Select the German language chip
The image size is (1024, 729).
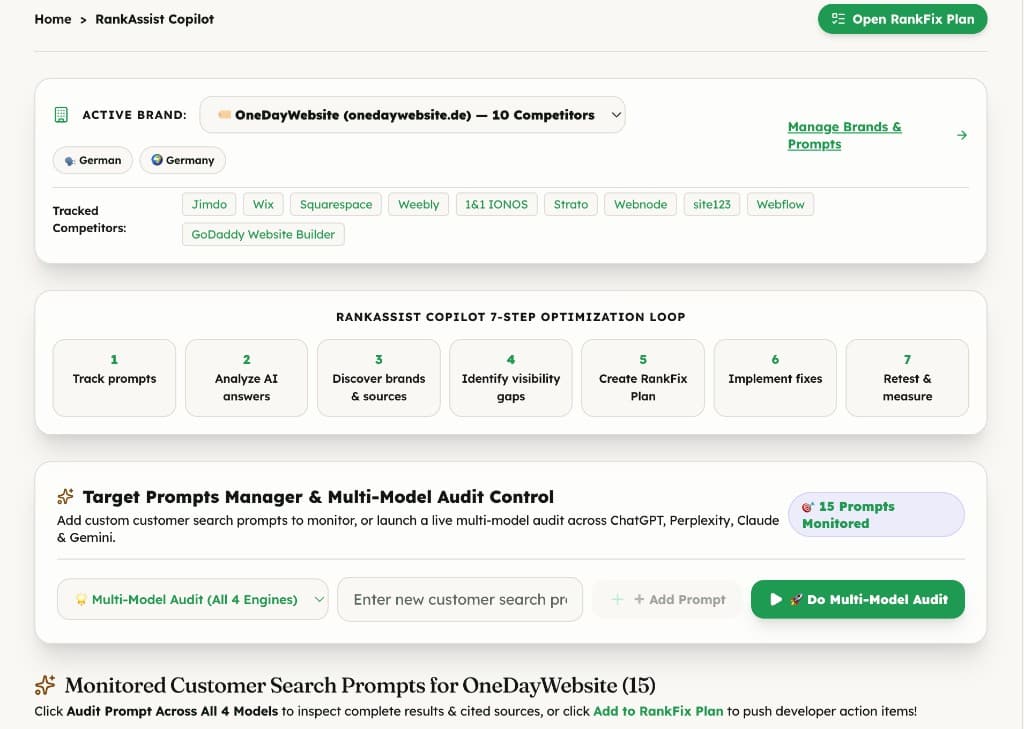pos(93,160)
